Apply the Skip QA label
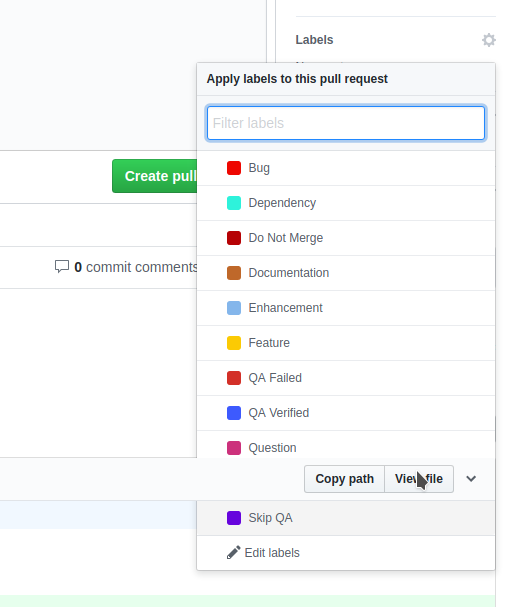The height and width of the screenshot is (607, 520). (x=346, y=518)
